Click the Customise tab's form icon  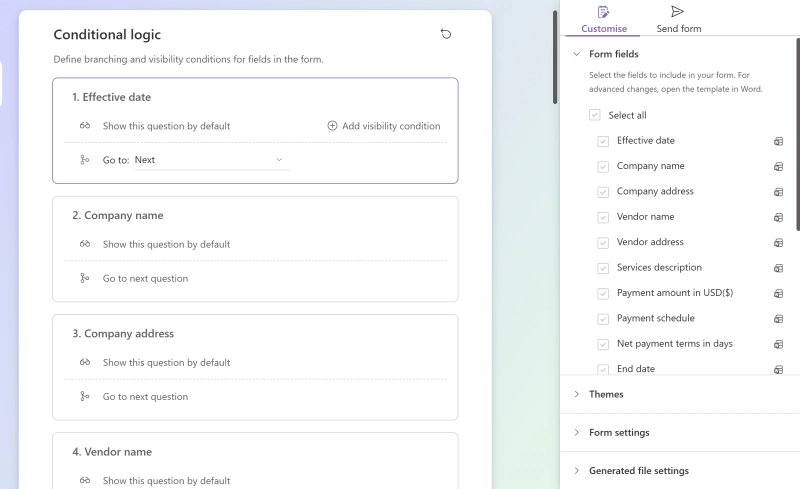(x=604, y=12)
